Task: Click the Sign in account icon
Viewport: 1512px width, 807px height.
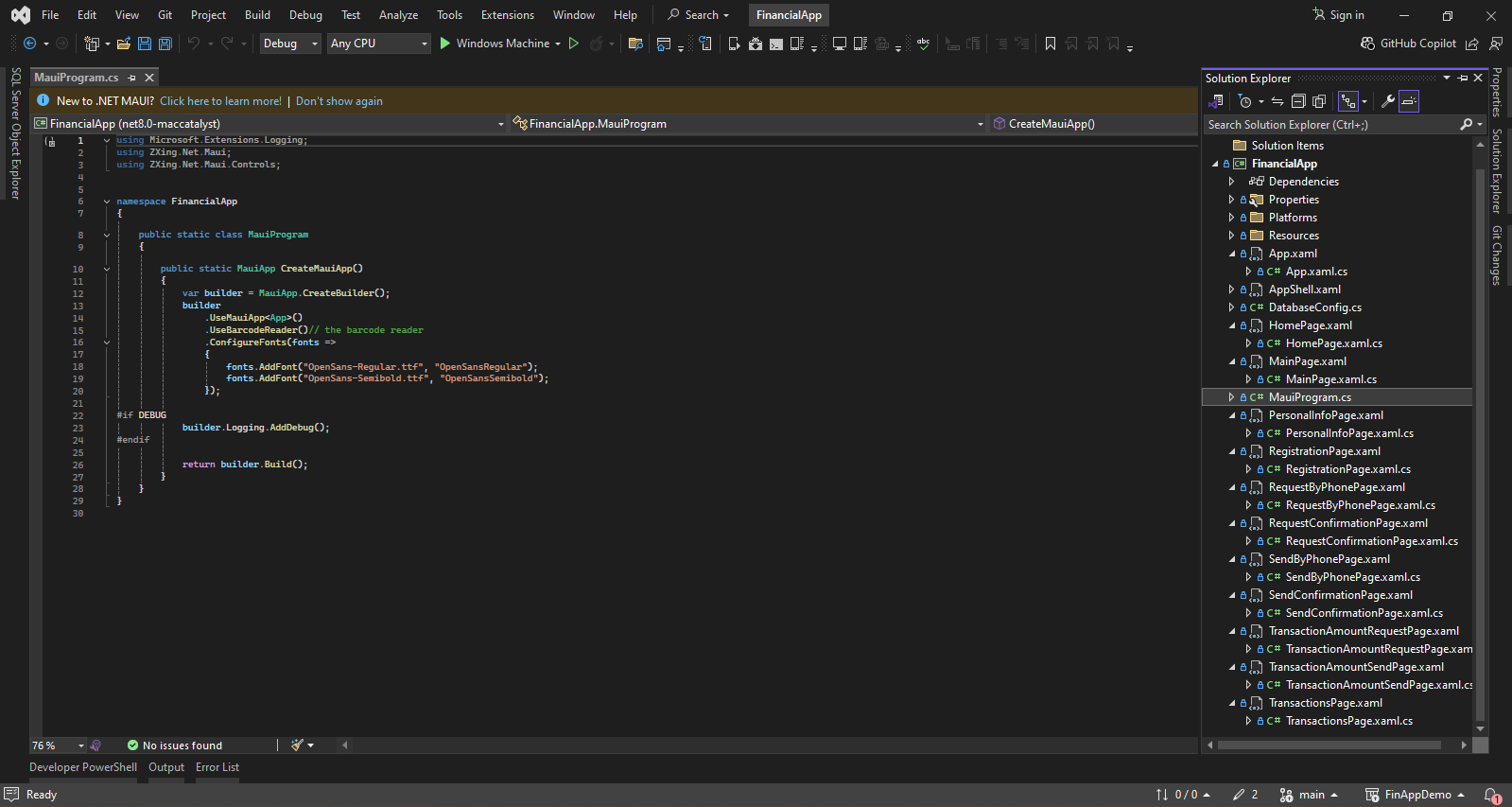Action: [1319, 14]
